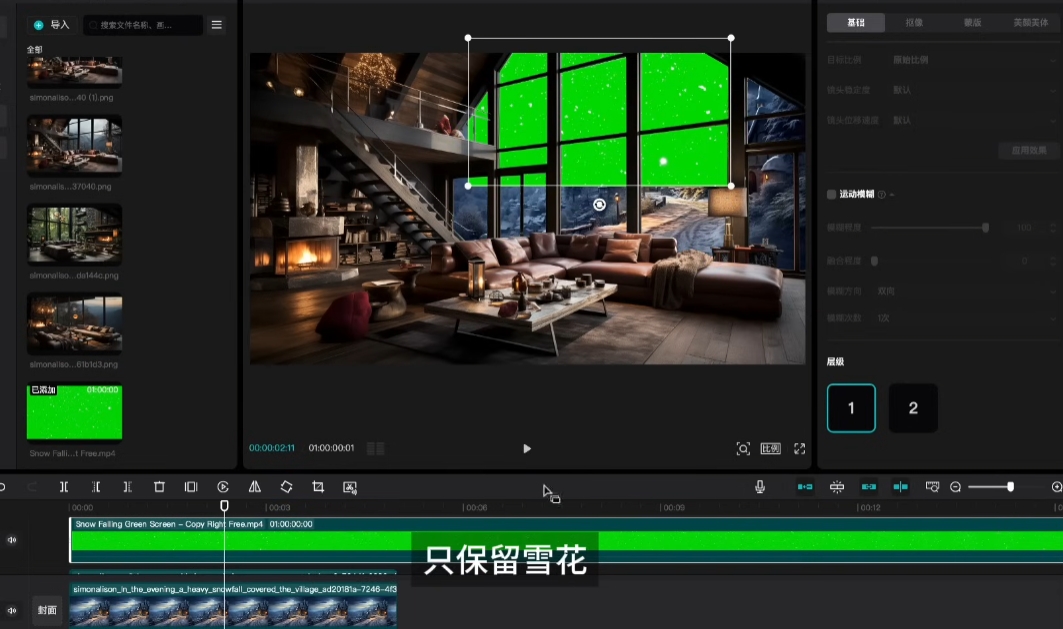This screenshot has width=1063, height=629.
Task: Switch to the 抠像 tab
Action: [x=914, y=22]
